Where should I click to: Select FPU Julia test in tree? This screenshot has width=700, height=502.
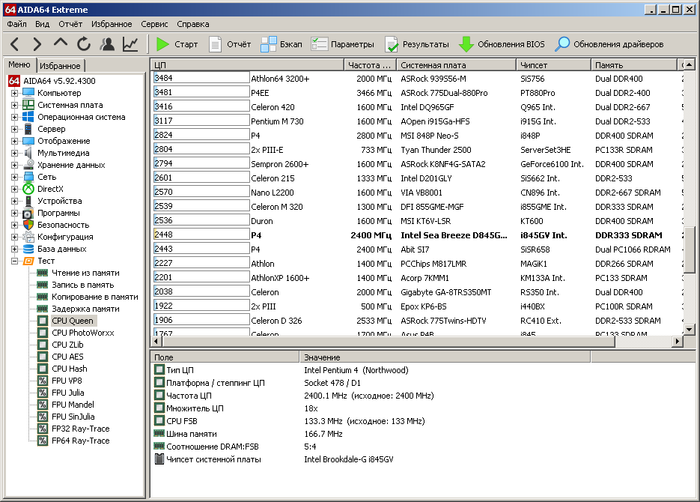[x=70, y=393]
